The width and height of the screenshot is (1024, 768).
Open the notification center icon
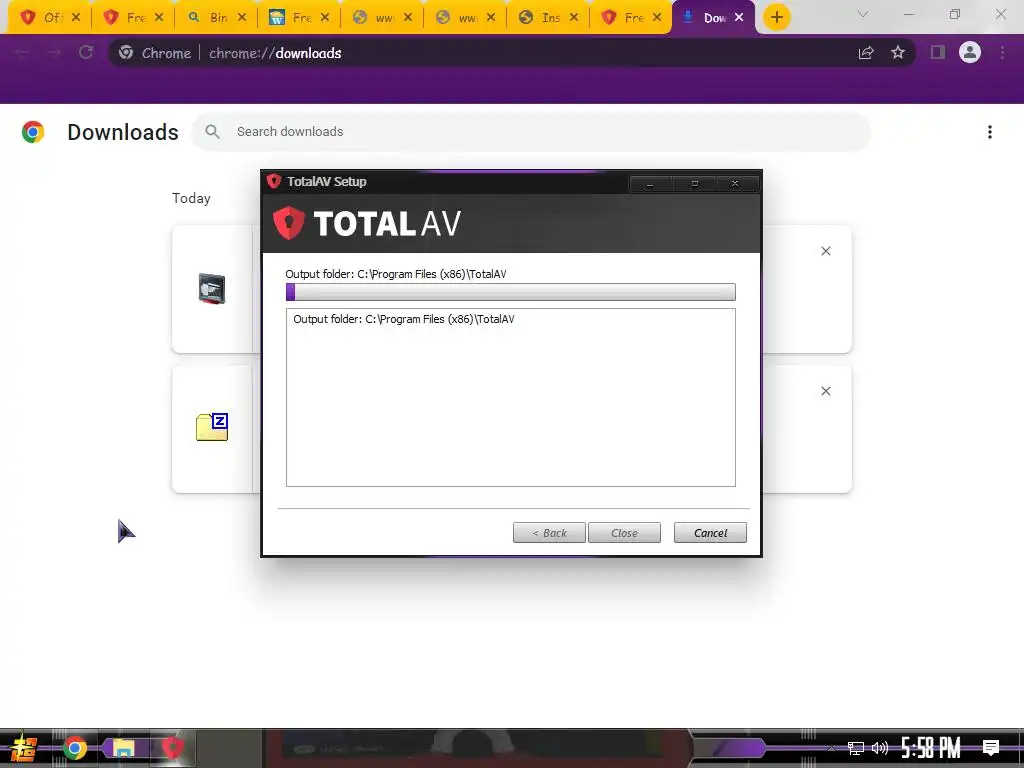coord(991,748)
